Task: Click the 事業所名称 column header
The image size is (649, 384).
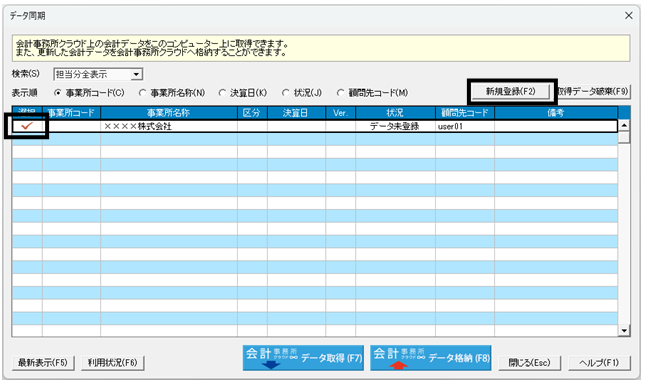Action: pyautogui.click(x=169, y=113)
